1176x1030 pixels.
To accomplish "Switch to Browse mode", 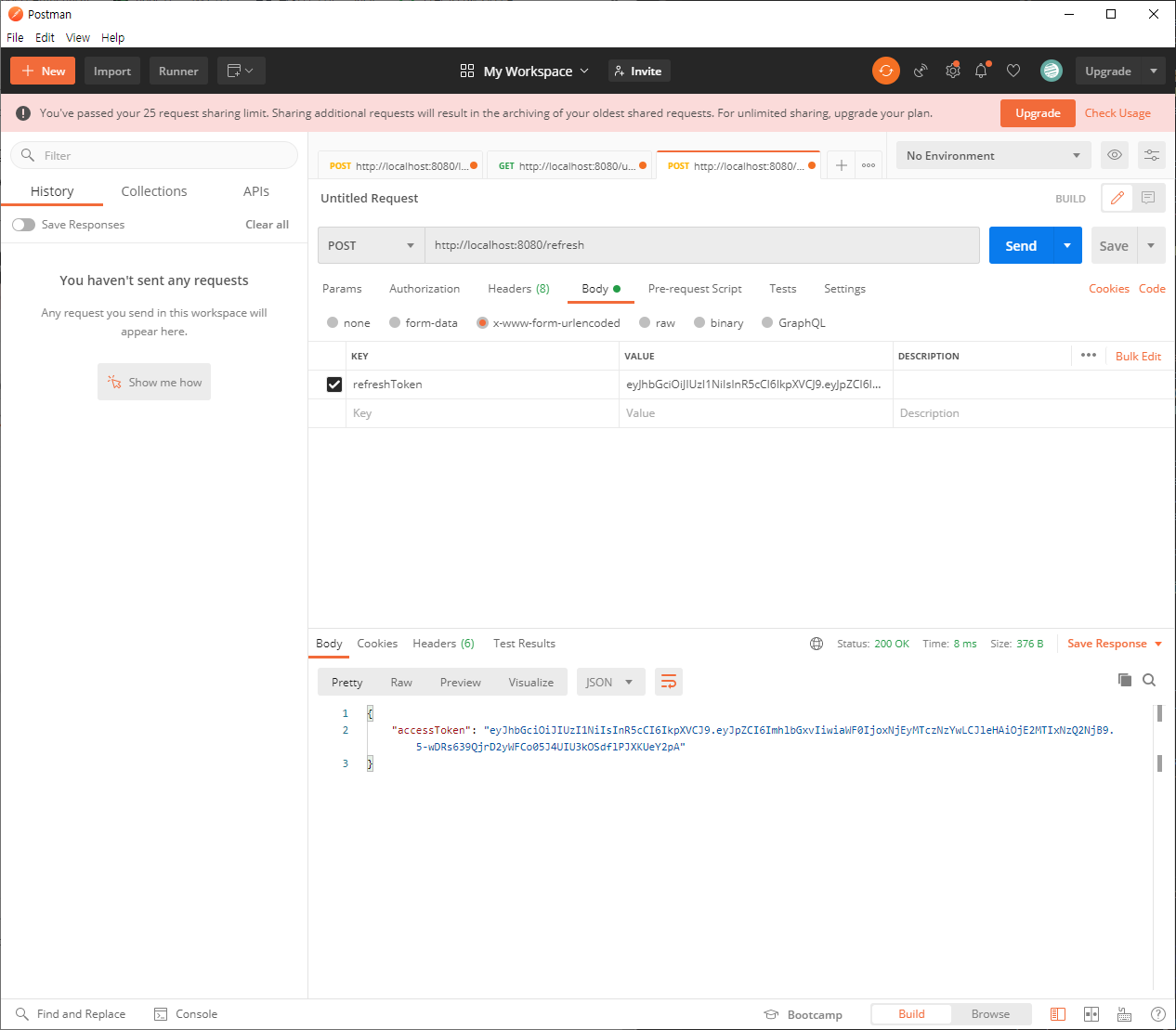I will click(x=990, y=1014).
